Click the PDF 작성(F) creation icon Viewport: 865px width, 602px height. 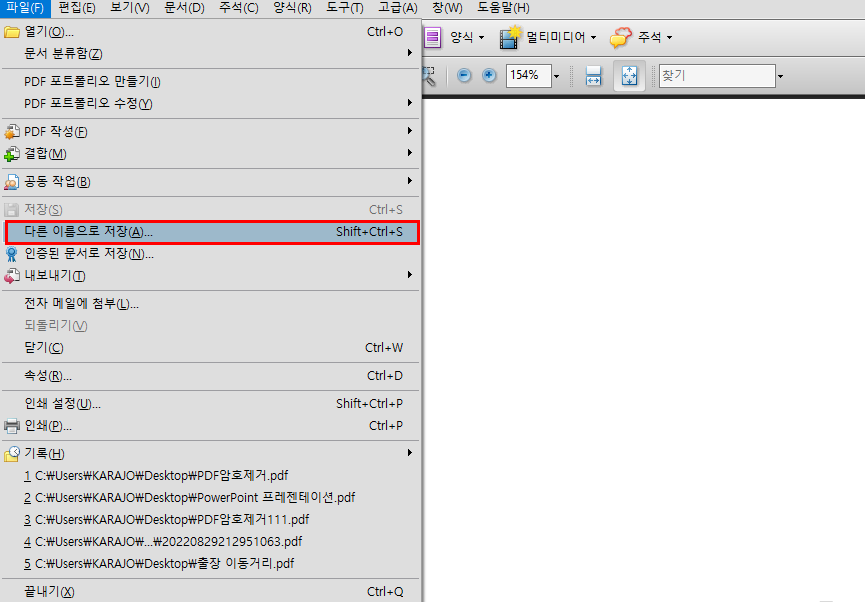[x=12, y=131]
